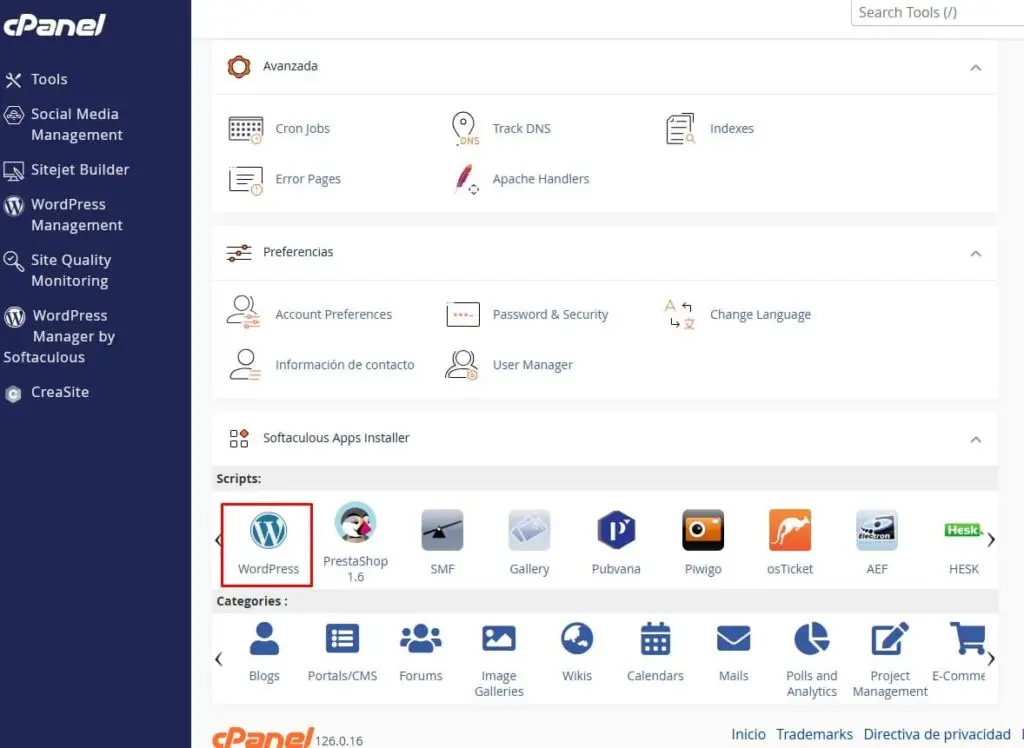Click the Preferencias section heading

[x=298, y=252]
